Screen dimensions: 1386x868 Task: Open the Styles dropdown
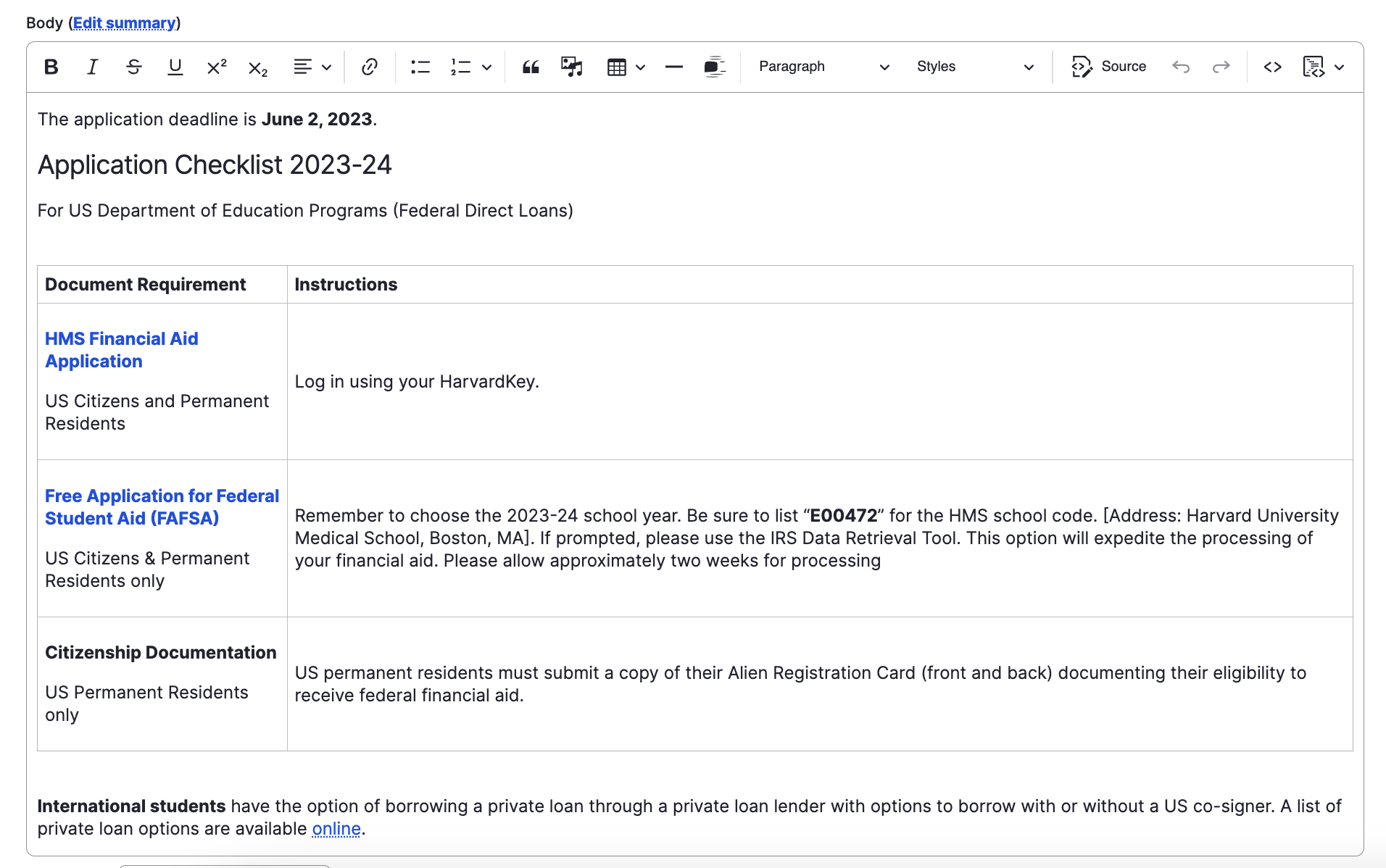[x=975, y=67]
